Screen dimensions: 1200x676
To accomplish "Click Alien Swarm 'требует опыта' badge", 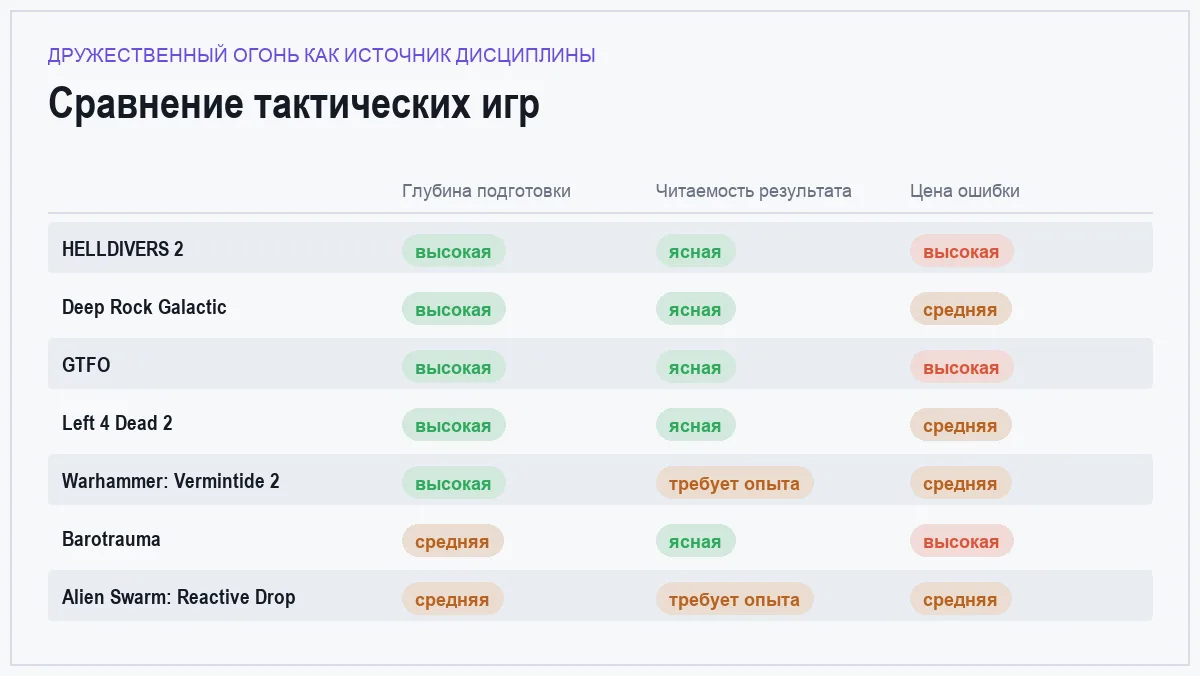I will [735, 599].
